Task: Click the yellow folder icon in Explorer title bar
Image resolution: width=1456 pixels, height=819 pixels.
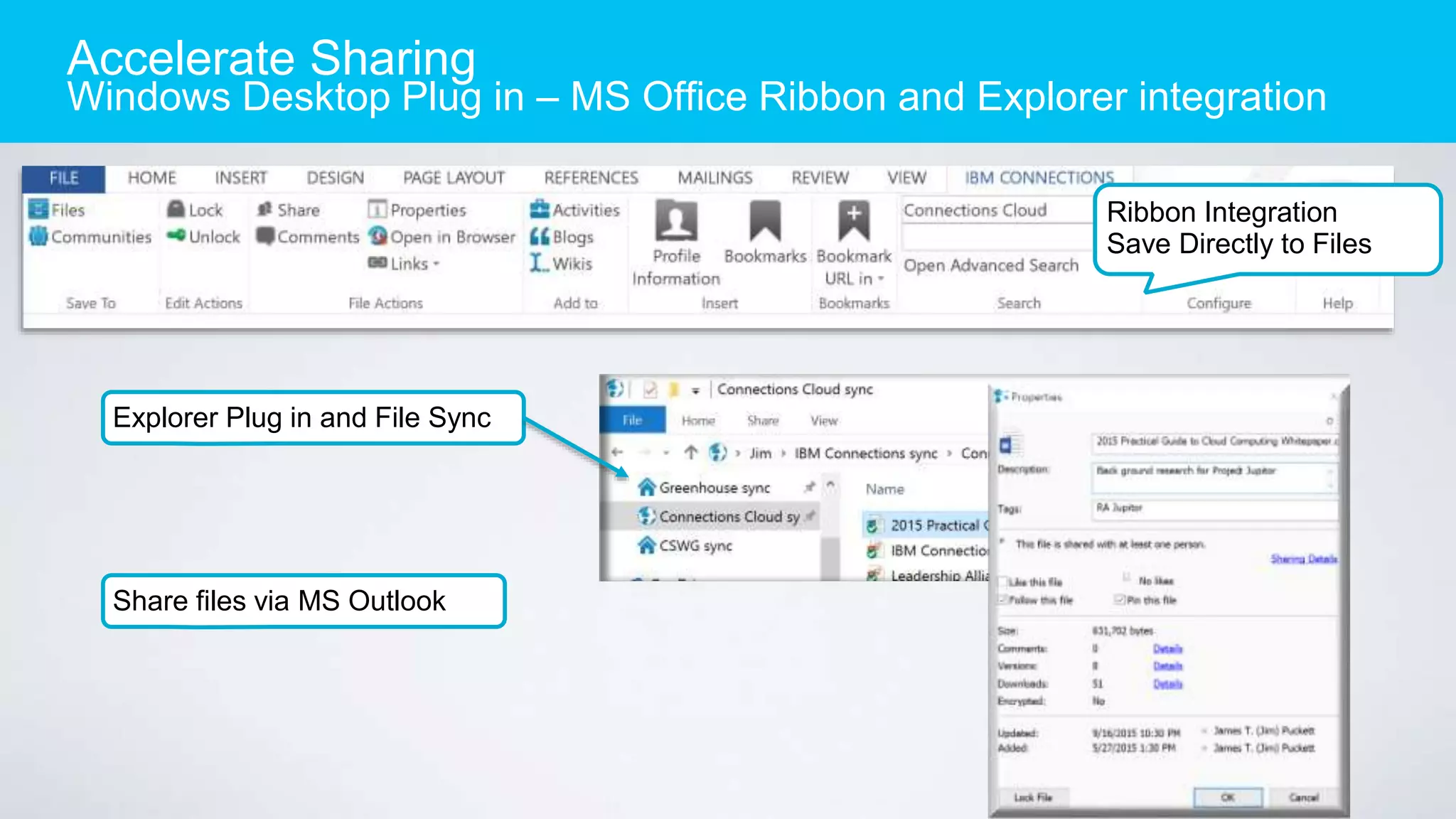Action: [674, 390]
